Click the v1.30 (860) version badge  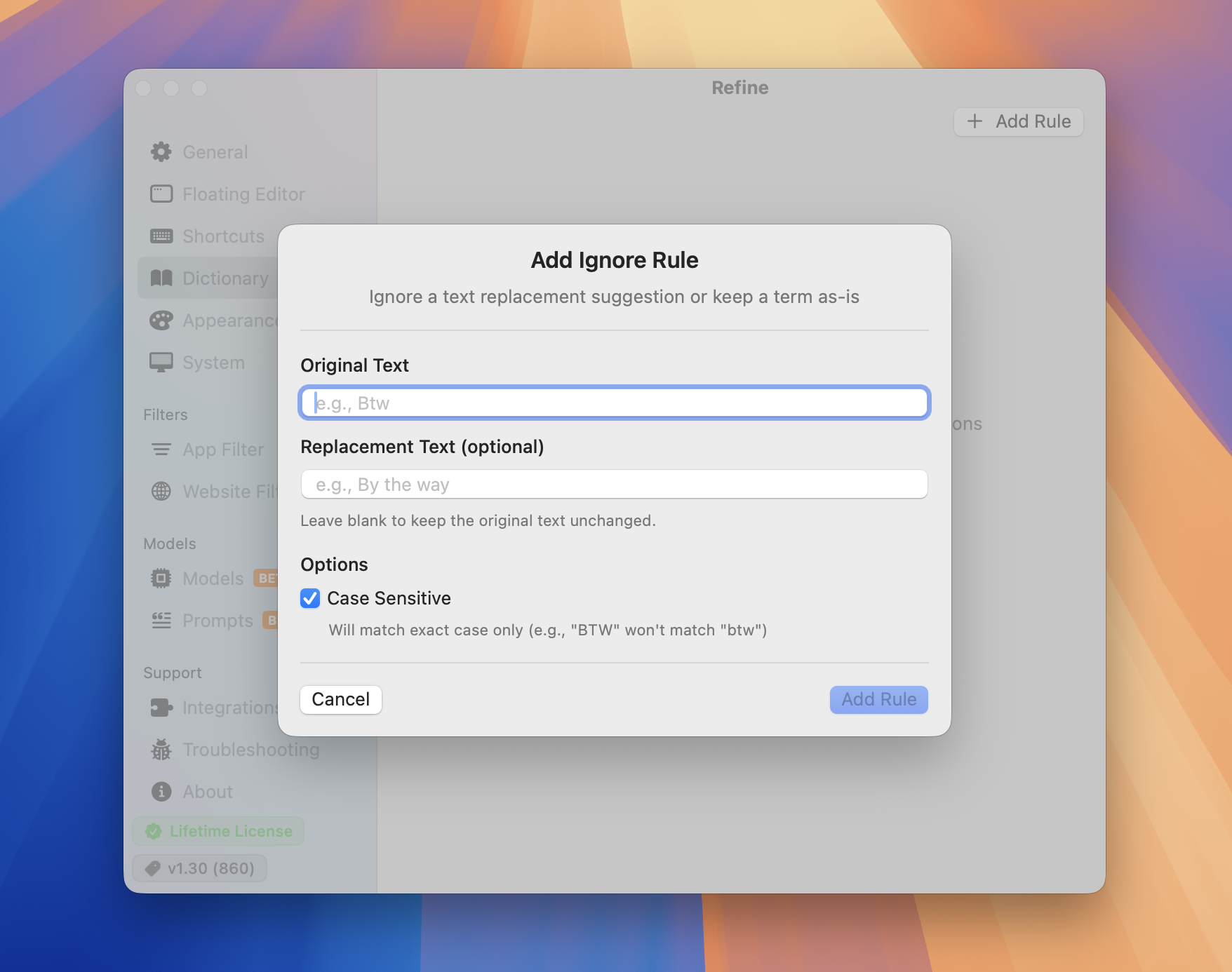point(200,868)
